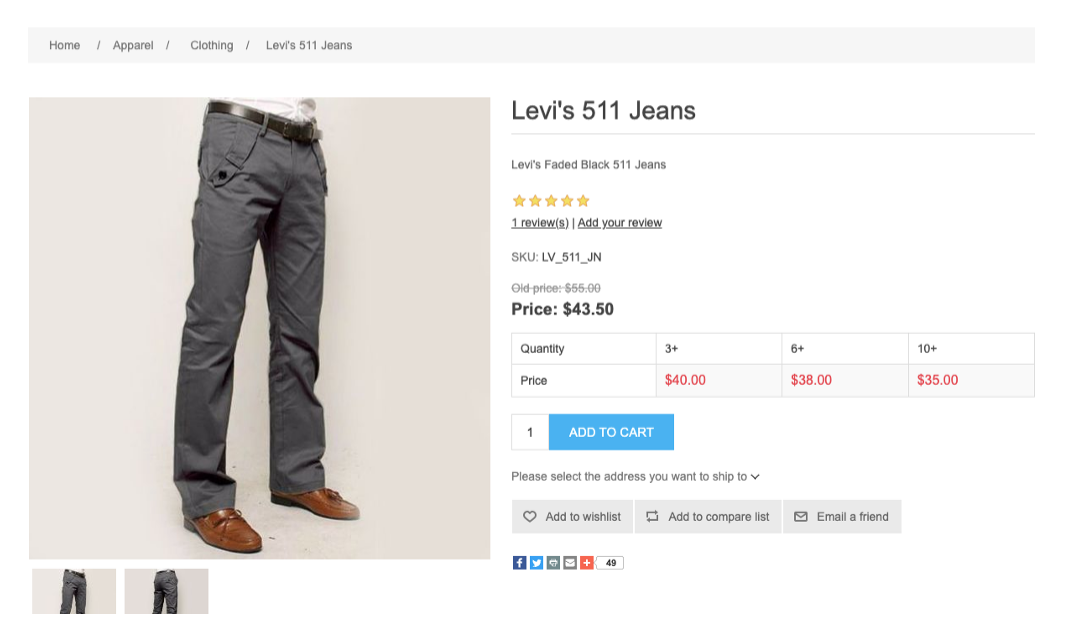Expand the ship-to address selector
Image resolution: width=1066 pixels, height=633 pixels.
coord(635,477)
